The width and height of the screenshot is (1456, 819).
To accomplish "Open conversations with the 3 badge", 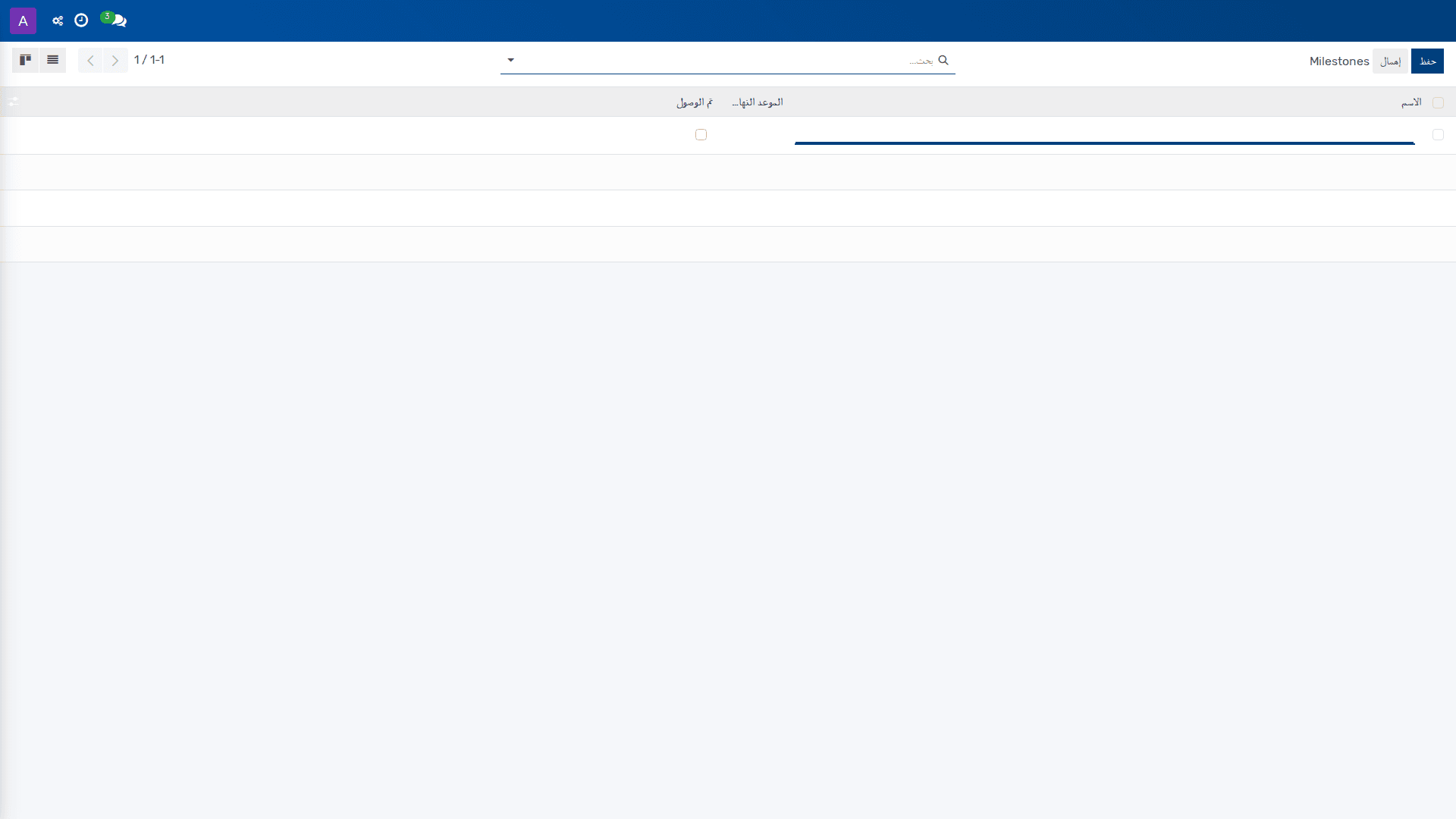I will 115,20.
